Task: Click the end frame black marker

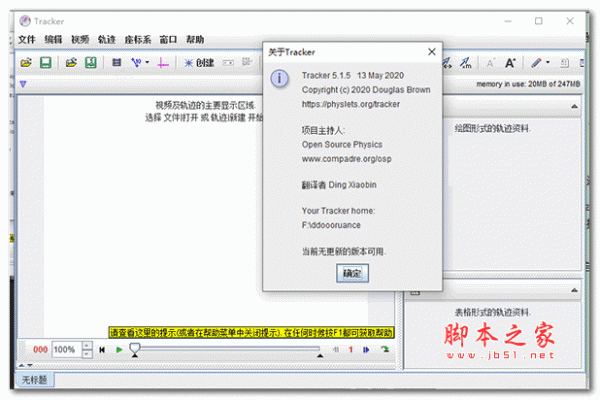Action: [320, 356]
